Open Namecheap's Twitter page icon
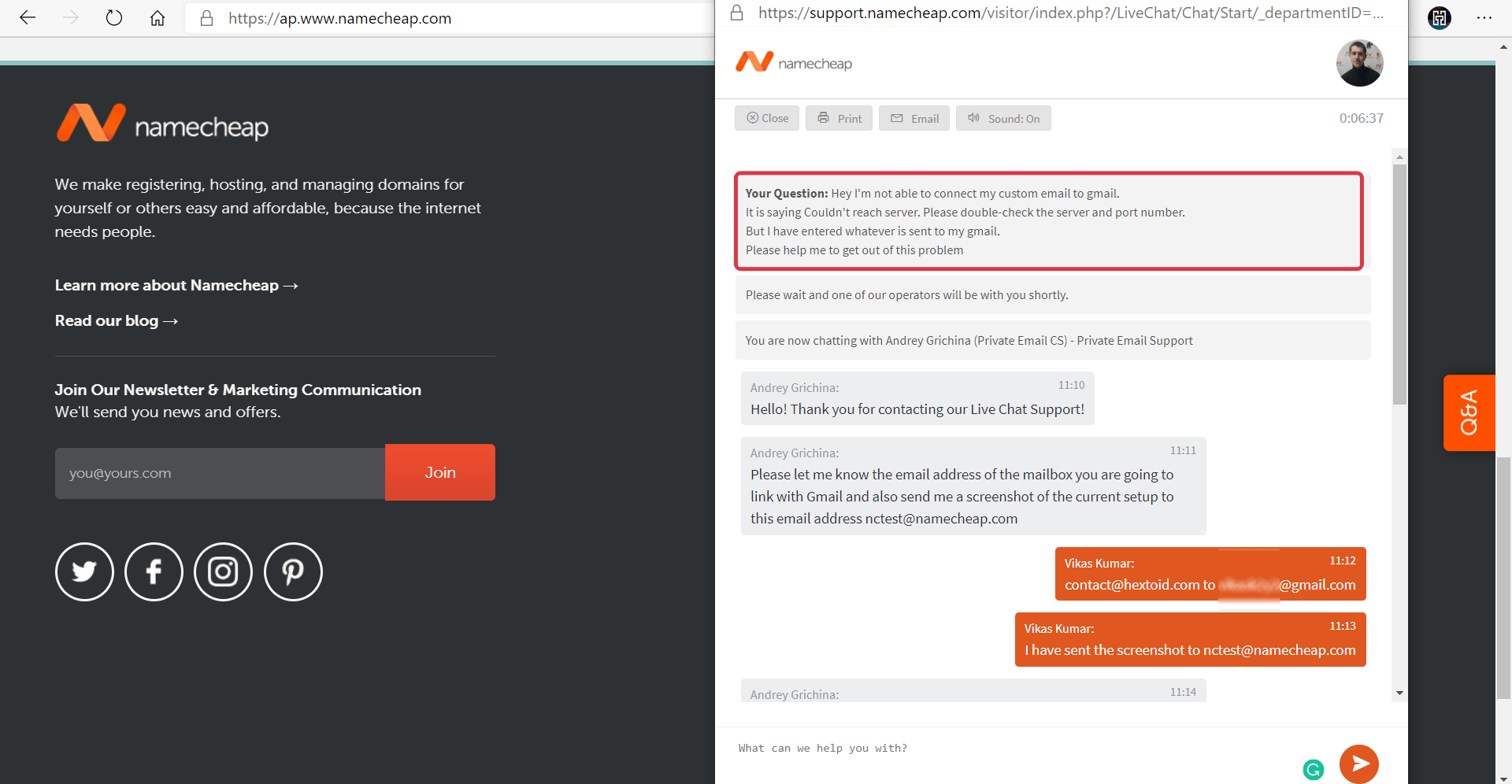Viewport: 1512px width, 784px height. pos(84,571)
